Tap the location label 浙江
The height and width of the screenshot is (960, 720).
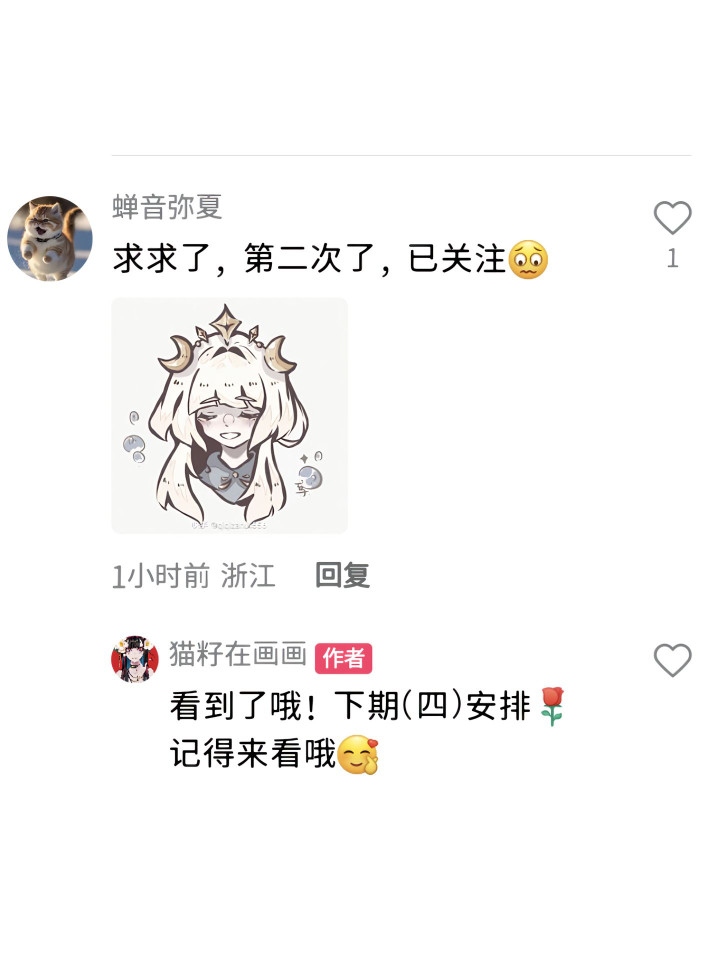(248, 576)
